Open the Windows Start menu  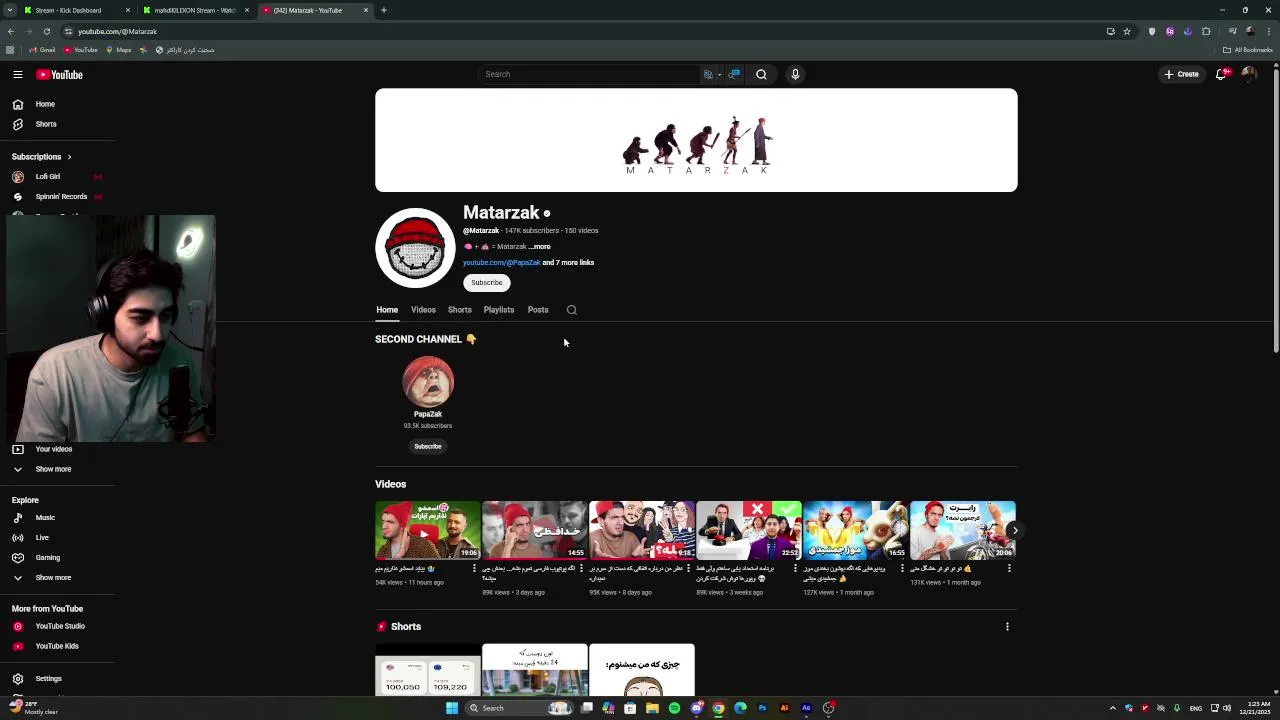coord(452,708)
